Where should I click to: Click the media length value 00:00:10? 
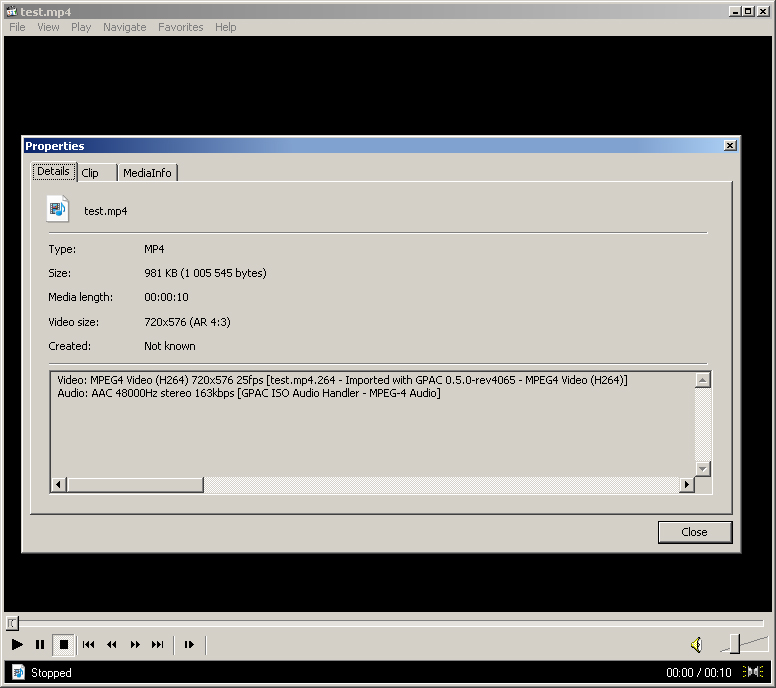pyautogui.click(x=166, y=297)
